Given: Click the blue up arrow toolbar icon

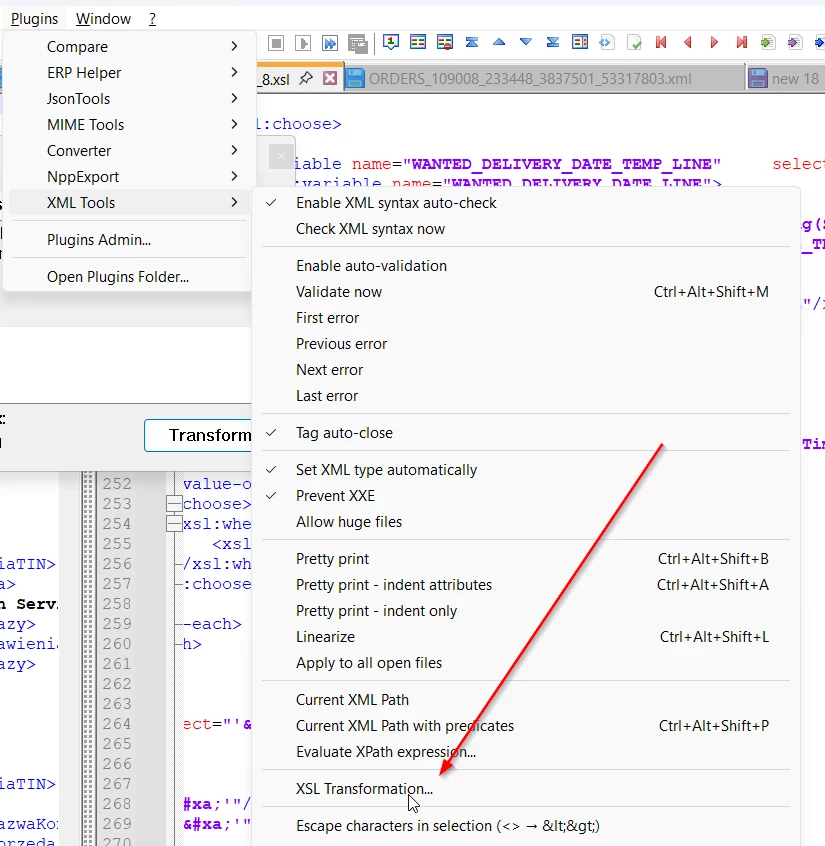Looking at the screenshot, I should click(x=499, y=42).
